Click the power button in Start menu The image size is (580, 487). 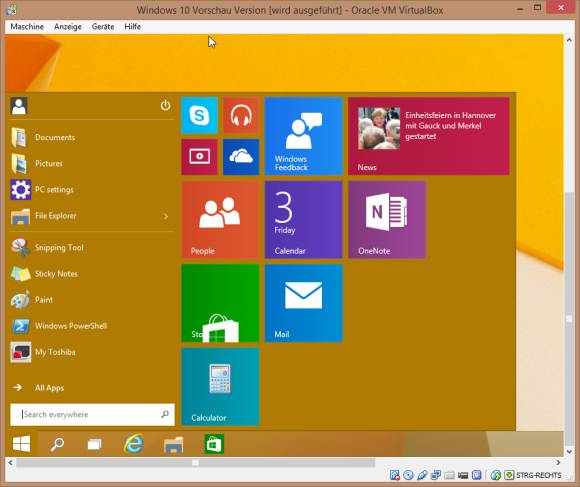(x=165, y=105)
